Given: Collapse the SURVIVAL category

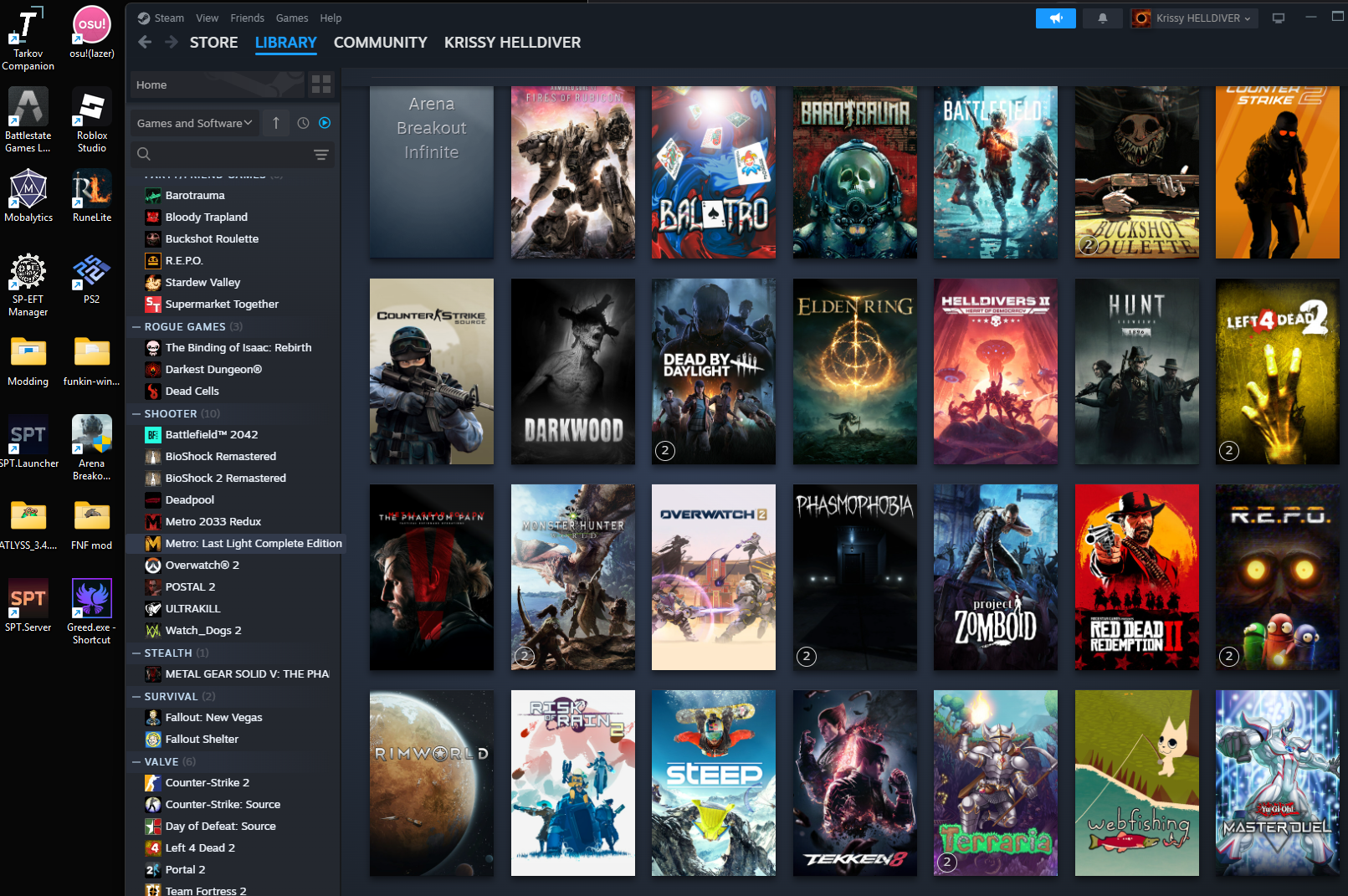Looking at the screenshot, I should click(136, 697).
